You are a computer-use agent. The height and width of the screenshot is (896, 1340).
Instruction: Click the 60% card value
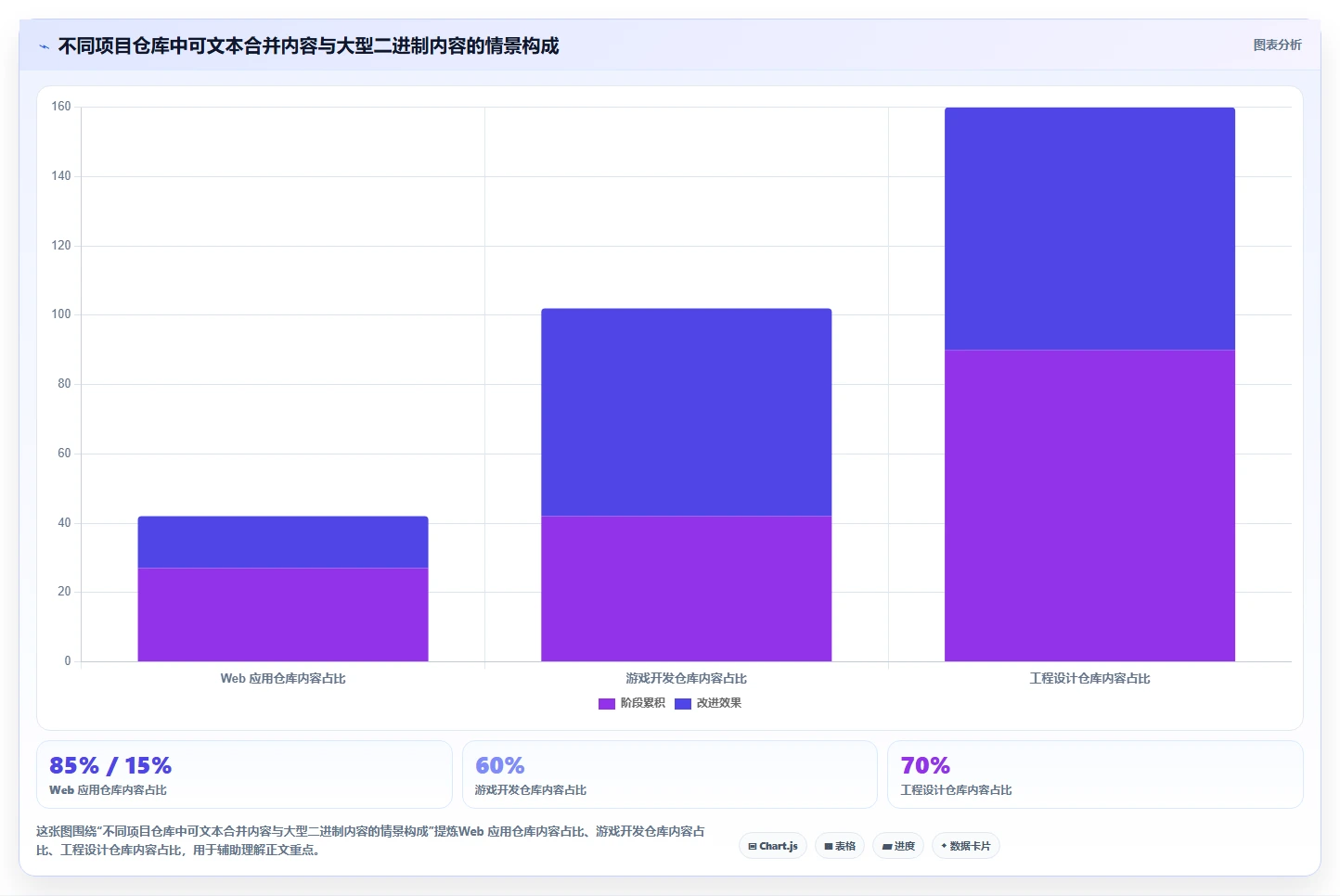[499, 766]
